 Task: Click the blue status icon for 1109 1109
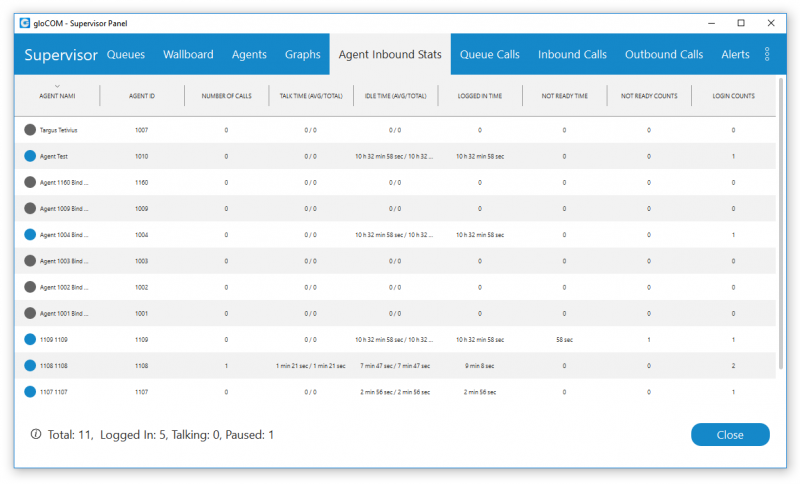point(30,339)
